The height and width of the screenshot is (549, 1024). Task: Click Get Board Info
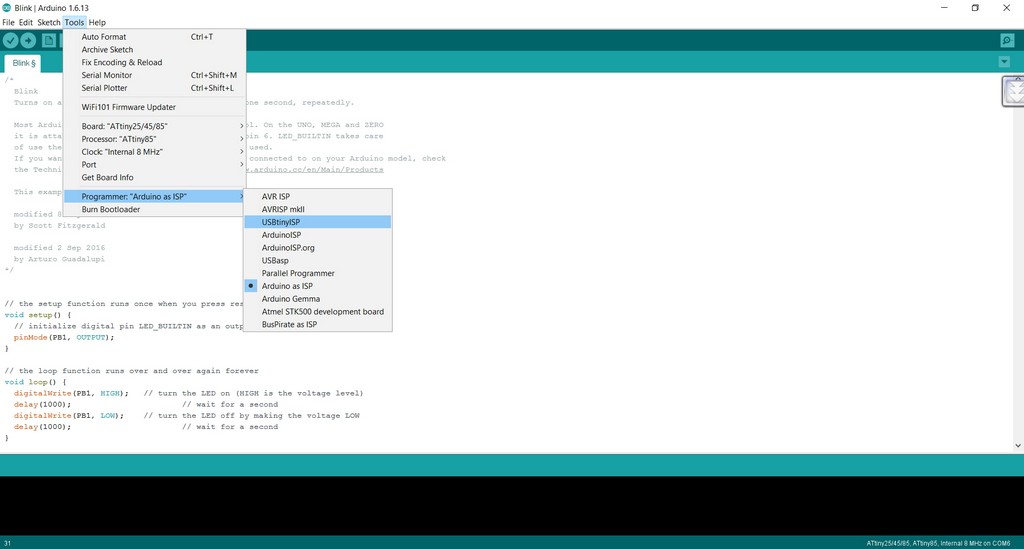154,178
